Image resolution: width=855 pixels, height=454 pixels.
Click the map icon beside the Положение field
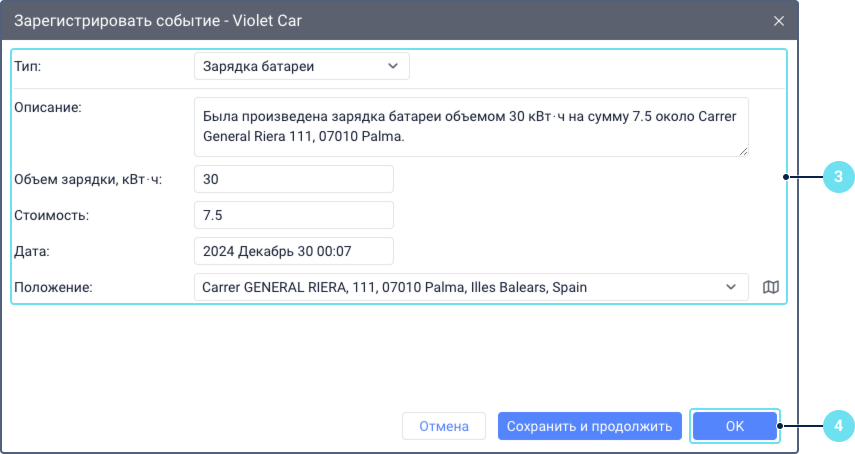tap(770, 287)
